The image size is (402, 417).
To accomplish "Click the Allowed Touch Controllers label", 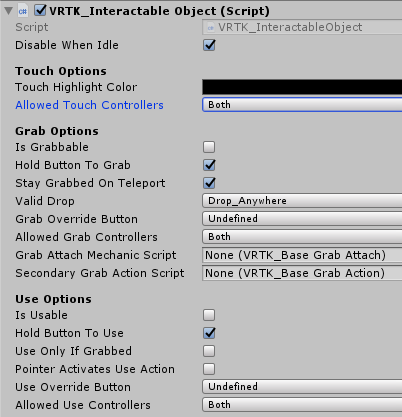I will pyautogui.click(x=89, y=105).
